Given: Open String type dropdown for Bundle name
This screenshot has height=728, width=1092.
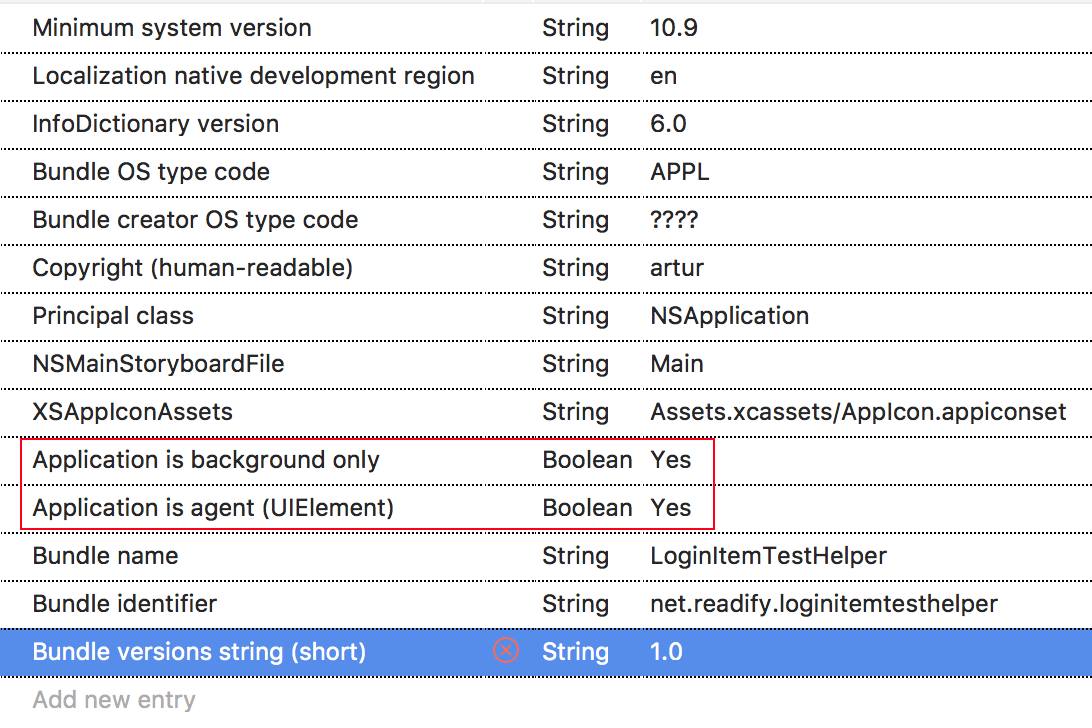Looking at the screenshot, I should point(575,556).
